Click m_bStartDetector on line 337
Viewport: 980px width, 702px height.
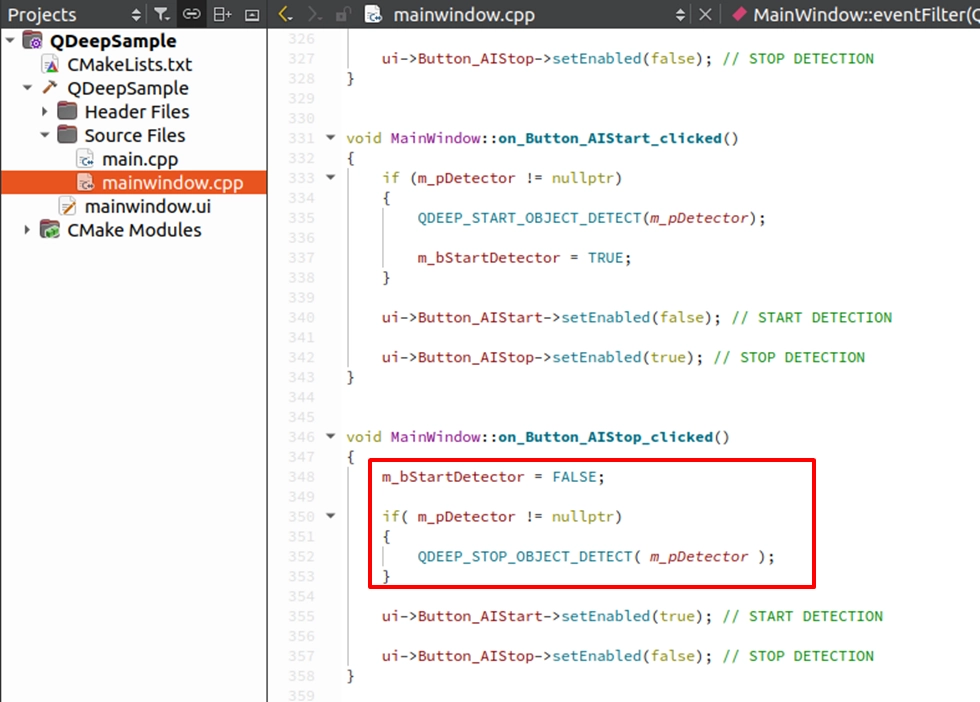(x=489, y=258)
